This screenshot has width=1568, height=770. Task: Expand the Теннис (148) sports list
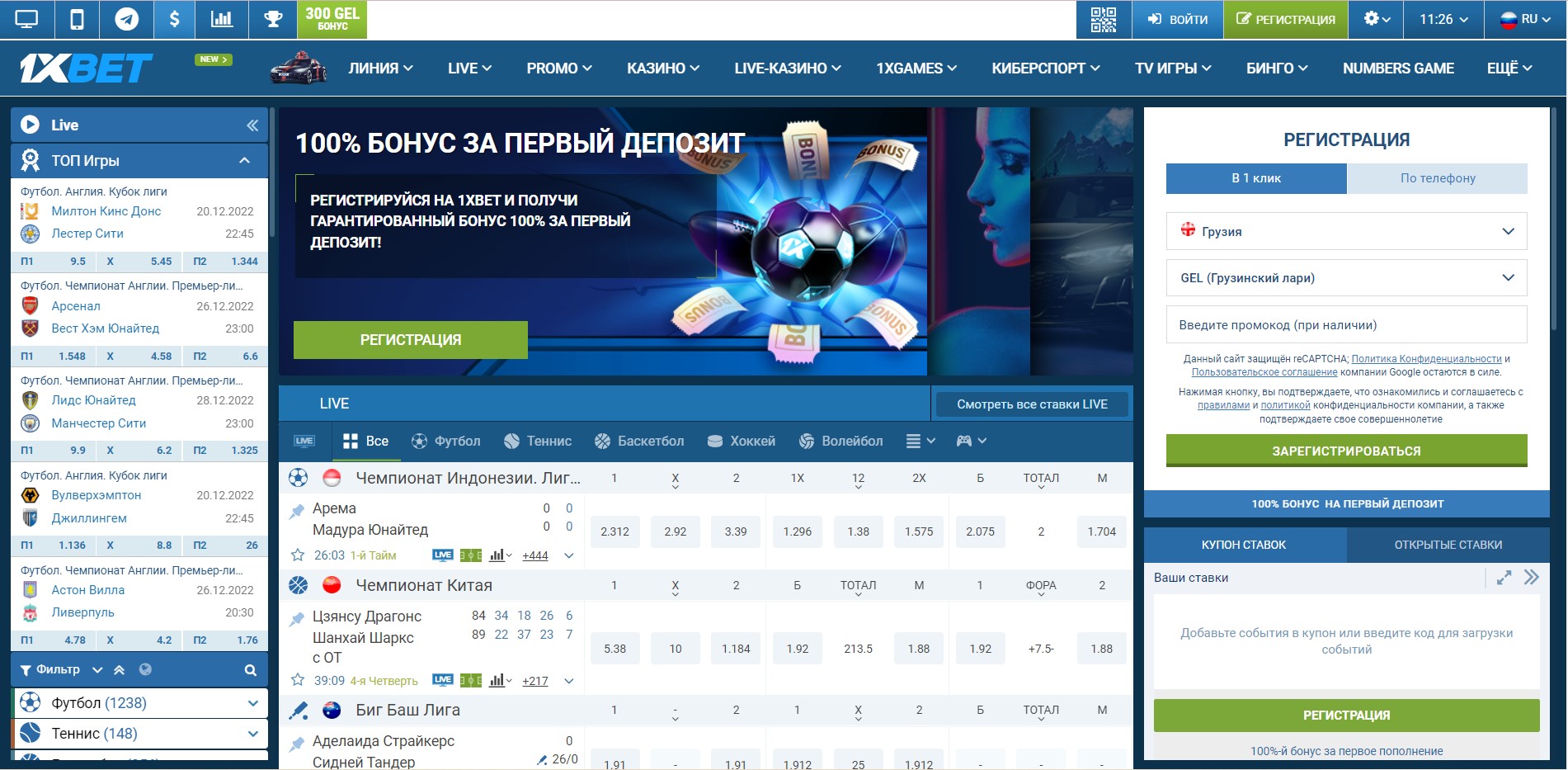252,734
